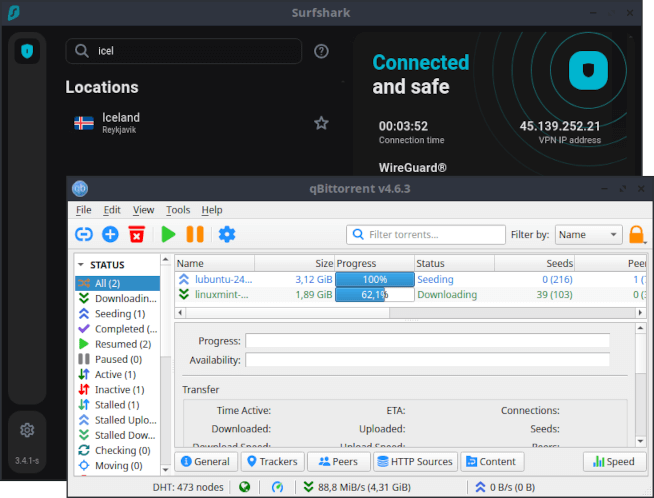Select Downloading status filter

pos(118,299)
